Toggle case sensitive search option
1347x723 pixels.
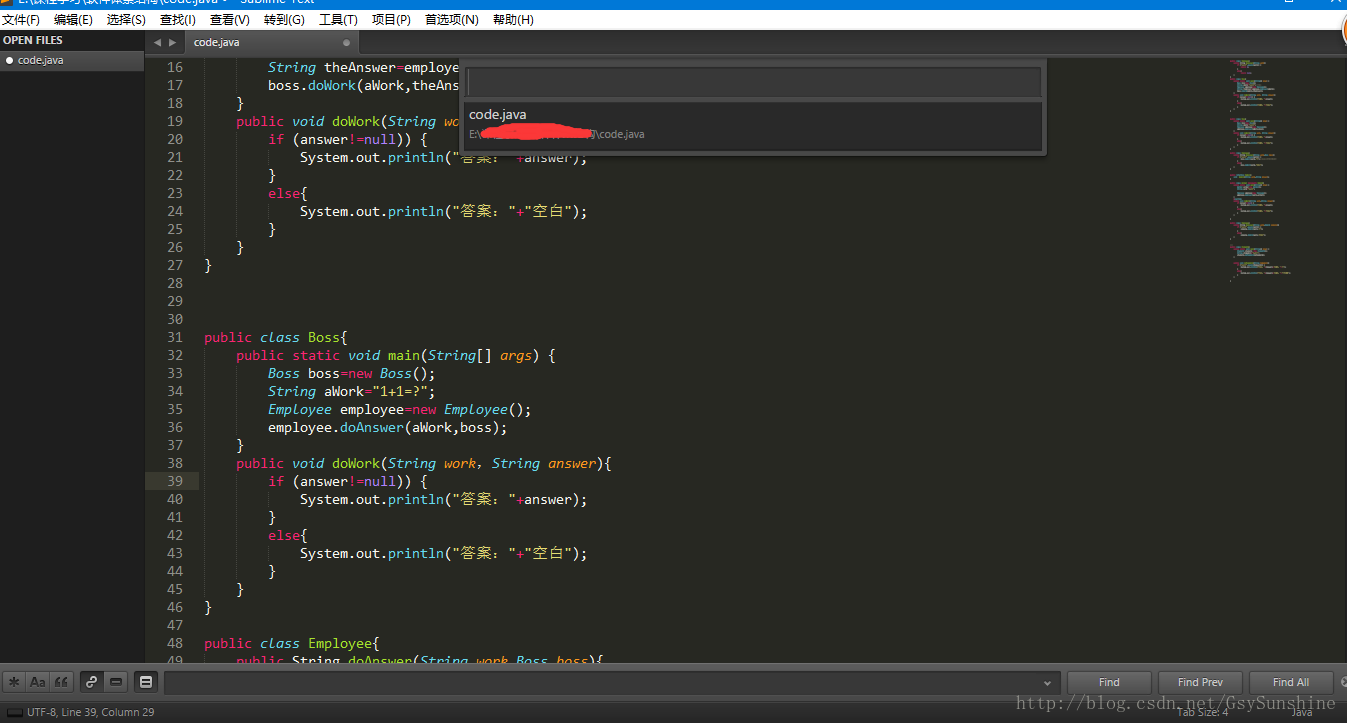(x=38, y=682)
